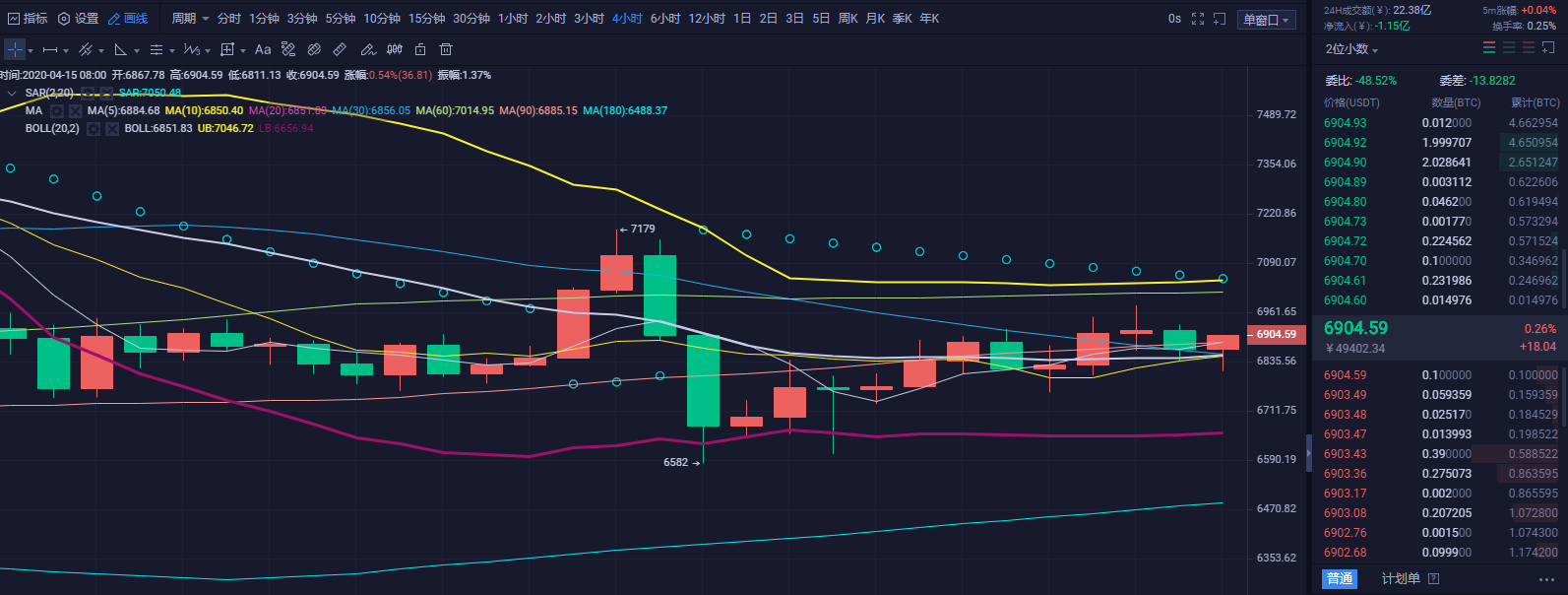
Task: Show combined buy and sell order book view
Action: [x=1489, y=48]
